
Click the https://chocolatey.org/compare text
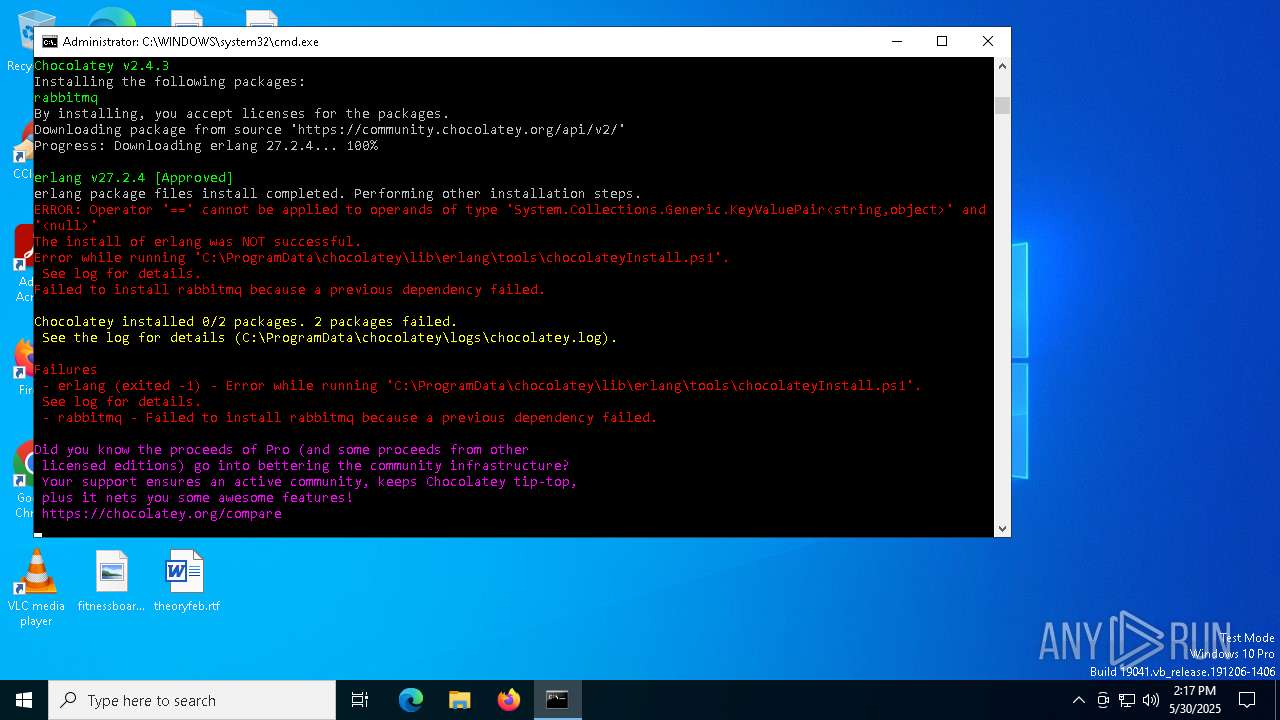coord(162,513)
